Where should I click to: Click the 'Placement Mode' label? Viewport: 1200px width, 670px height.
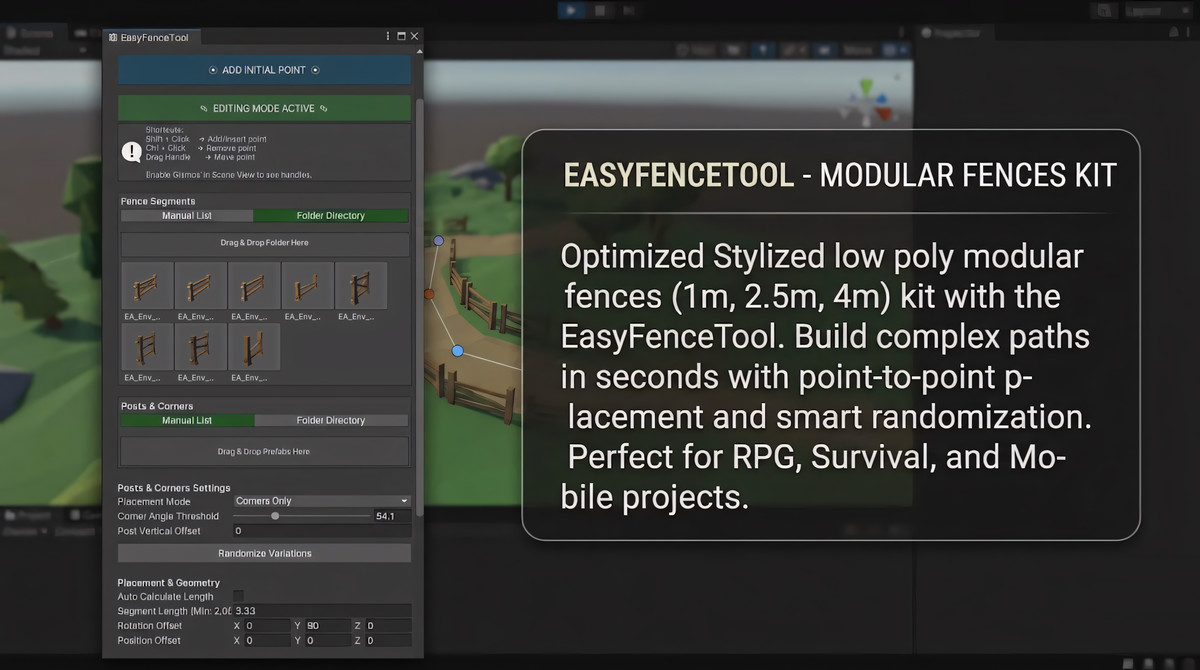(154, 501)
